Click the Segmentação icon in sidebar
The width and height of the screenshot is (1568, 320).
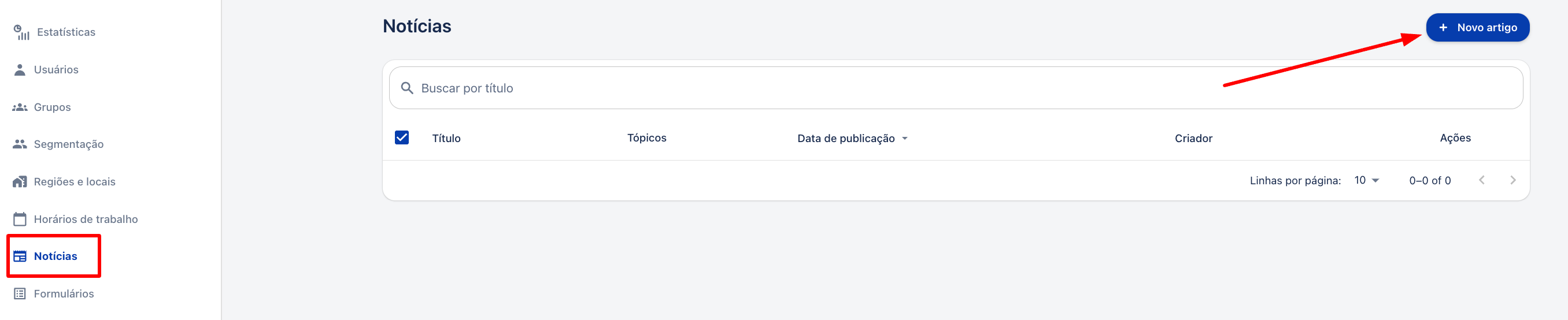(20, 144)
